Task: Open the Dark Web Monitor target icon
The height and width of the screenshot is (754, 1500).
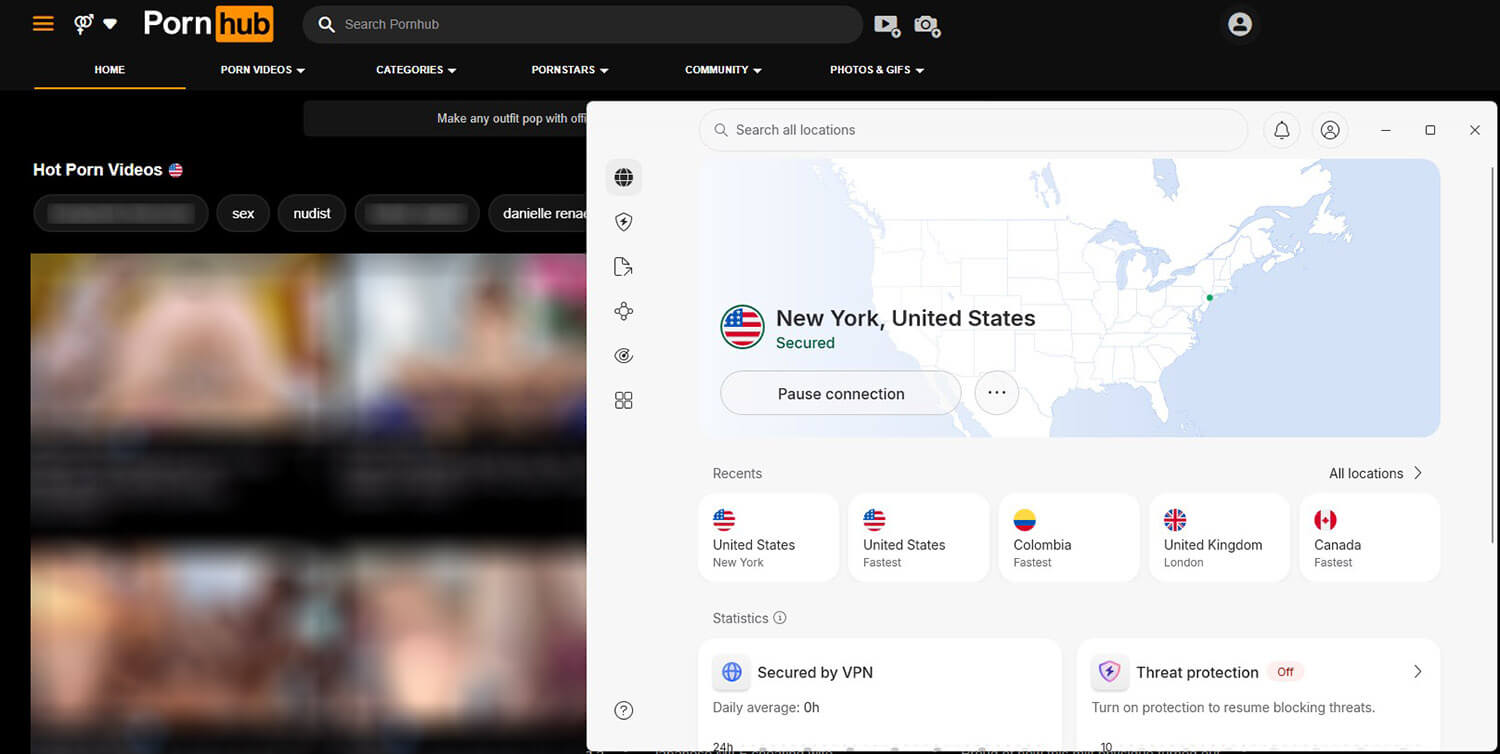Action: 624,356
